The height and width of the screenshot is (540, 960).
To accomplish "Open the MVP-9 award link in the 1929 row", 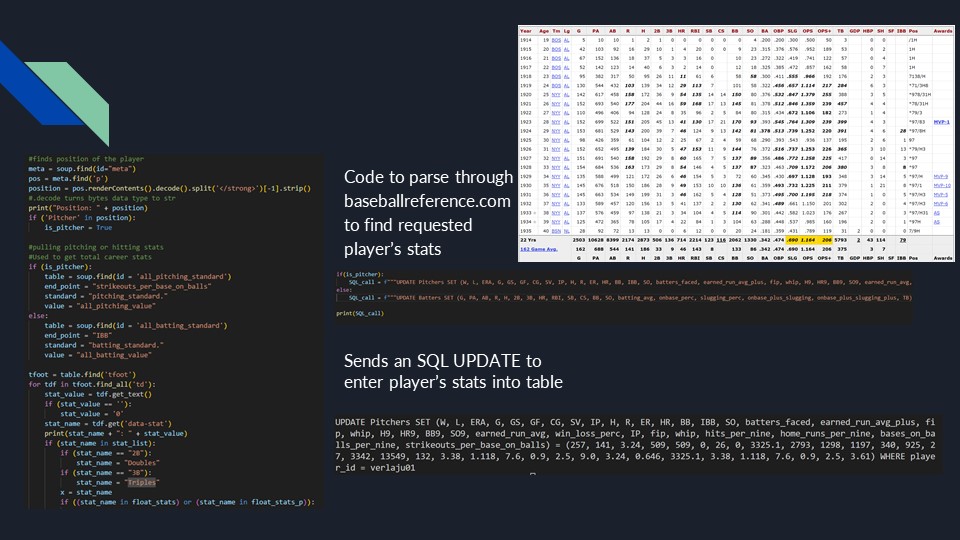I will pos(940,176).
